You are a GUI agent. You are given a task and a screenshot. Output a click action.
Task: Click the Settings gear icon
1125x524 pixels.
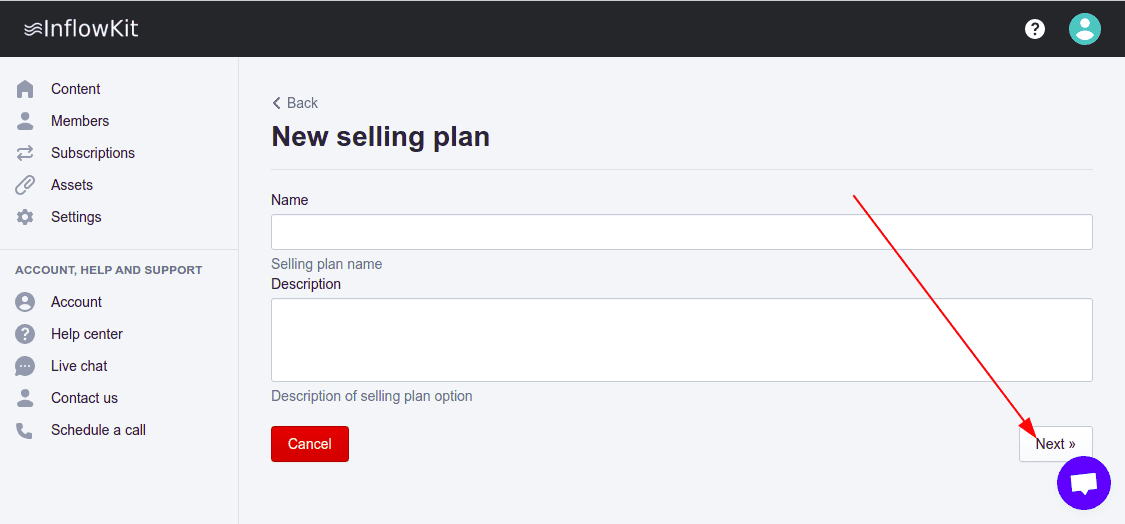(x=25, y=217)
